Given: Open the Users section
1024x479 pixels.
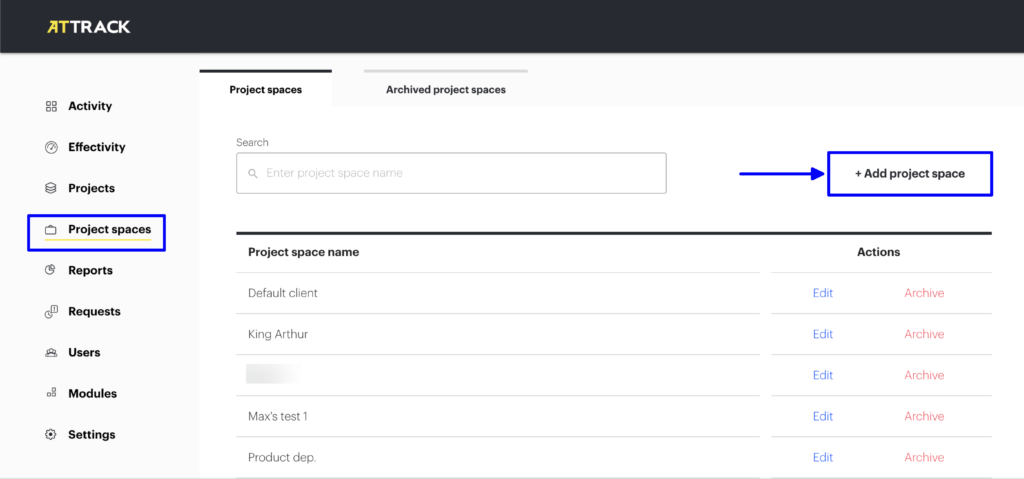Looking at the screenshot, I should tap(84, 352).
